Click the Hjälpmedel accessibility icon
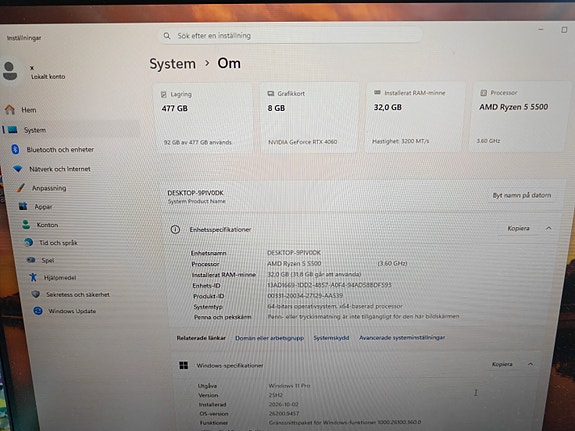 pyautogui.click(x=33, y=277)
